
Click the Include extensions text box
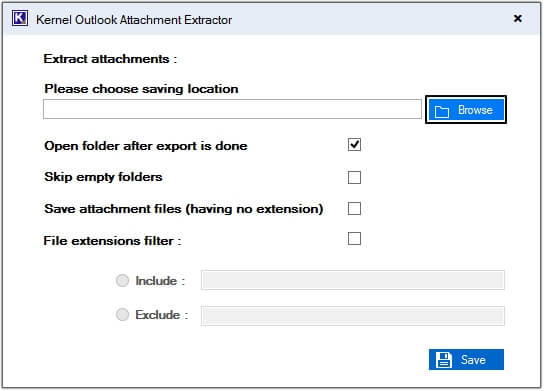point(352,280)
